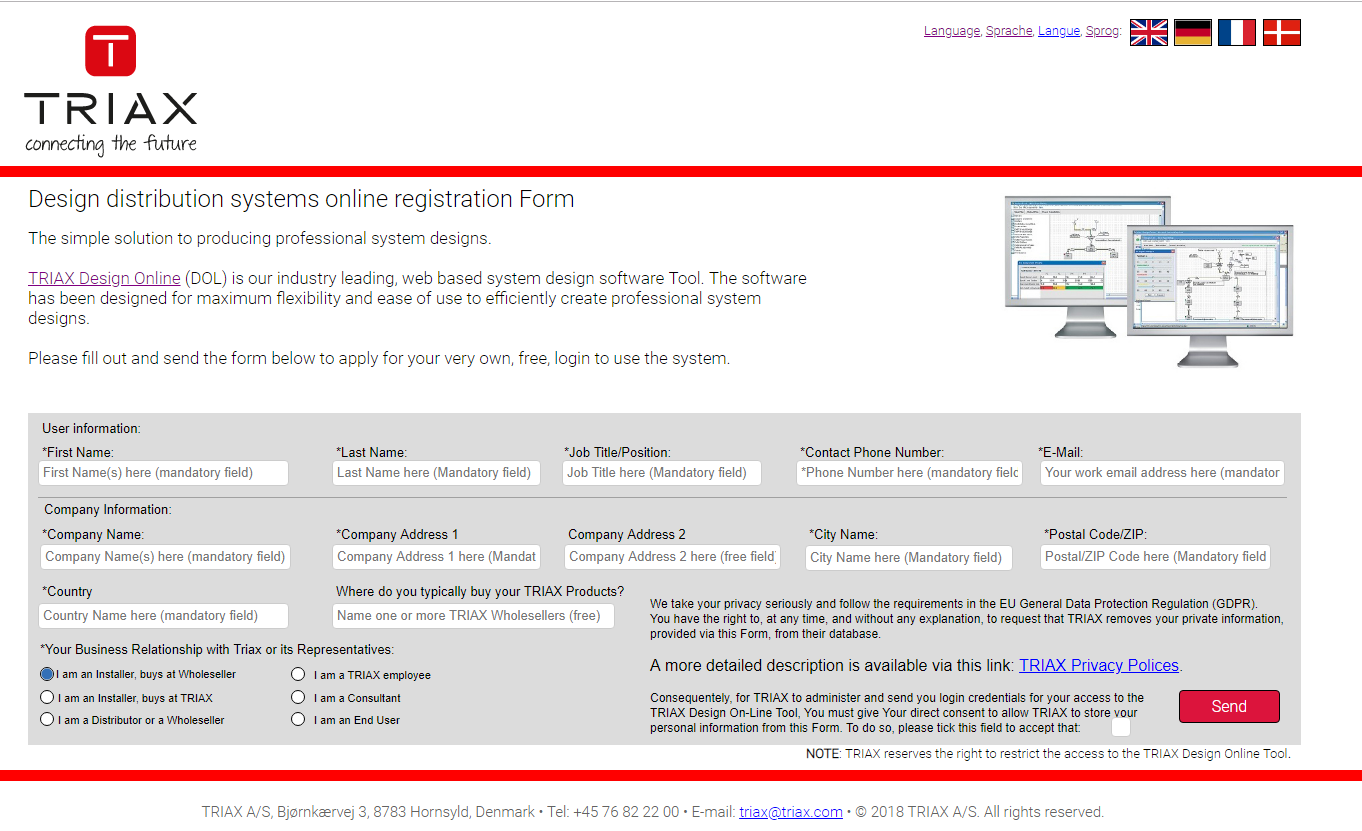
Task: Focus the Company Address 2 field
Action: (x=673, y=557)
